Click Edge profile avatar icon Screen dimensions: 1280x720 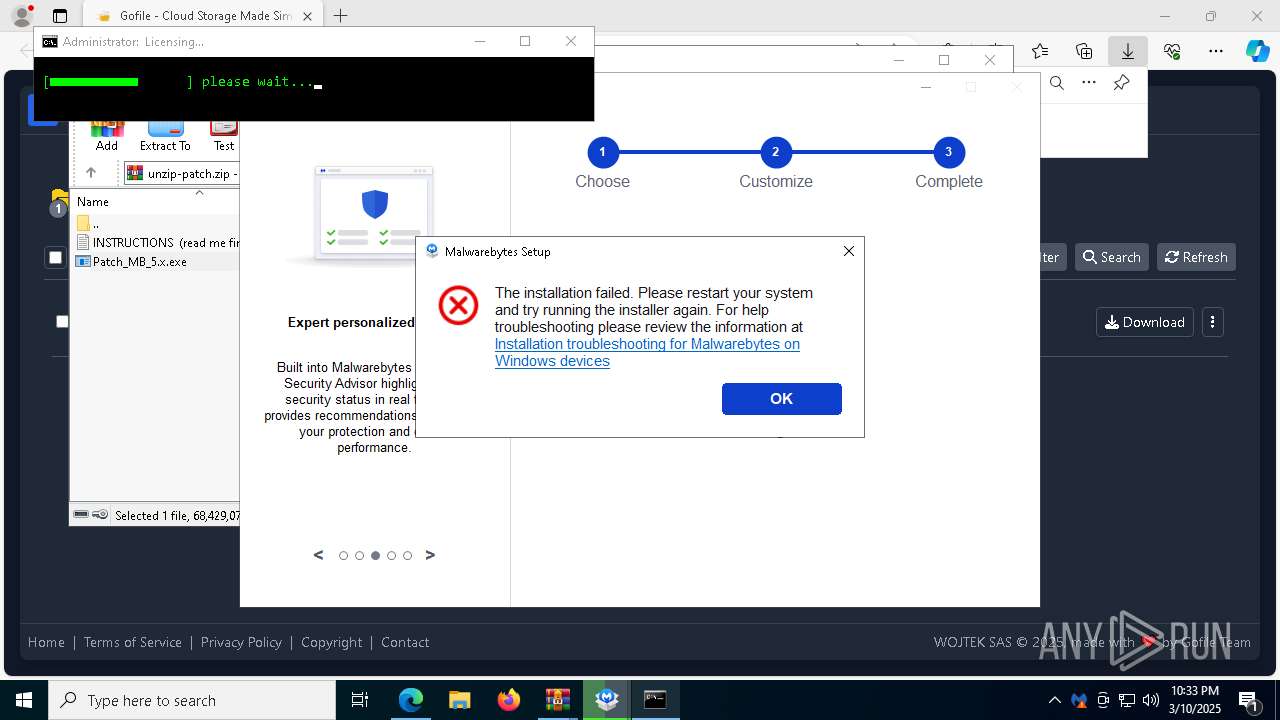tap(22, 16)
